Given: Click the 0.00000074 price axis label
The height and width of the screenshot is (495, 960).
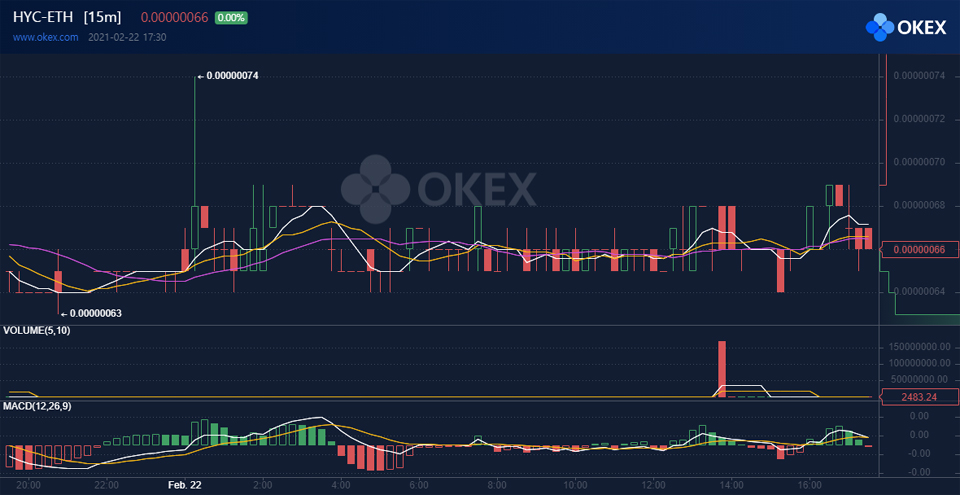Looking at the screenshot, I should click(920, 77).
